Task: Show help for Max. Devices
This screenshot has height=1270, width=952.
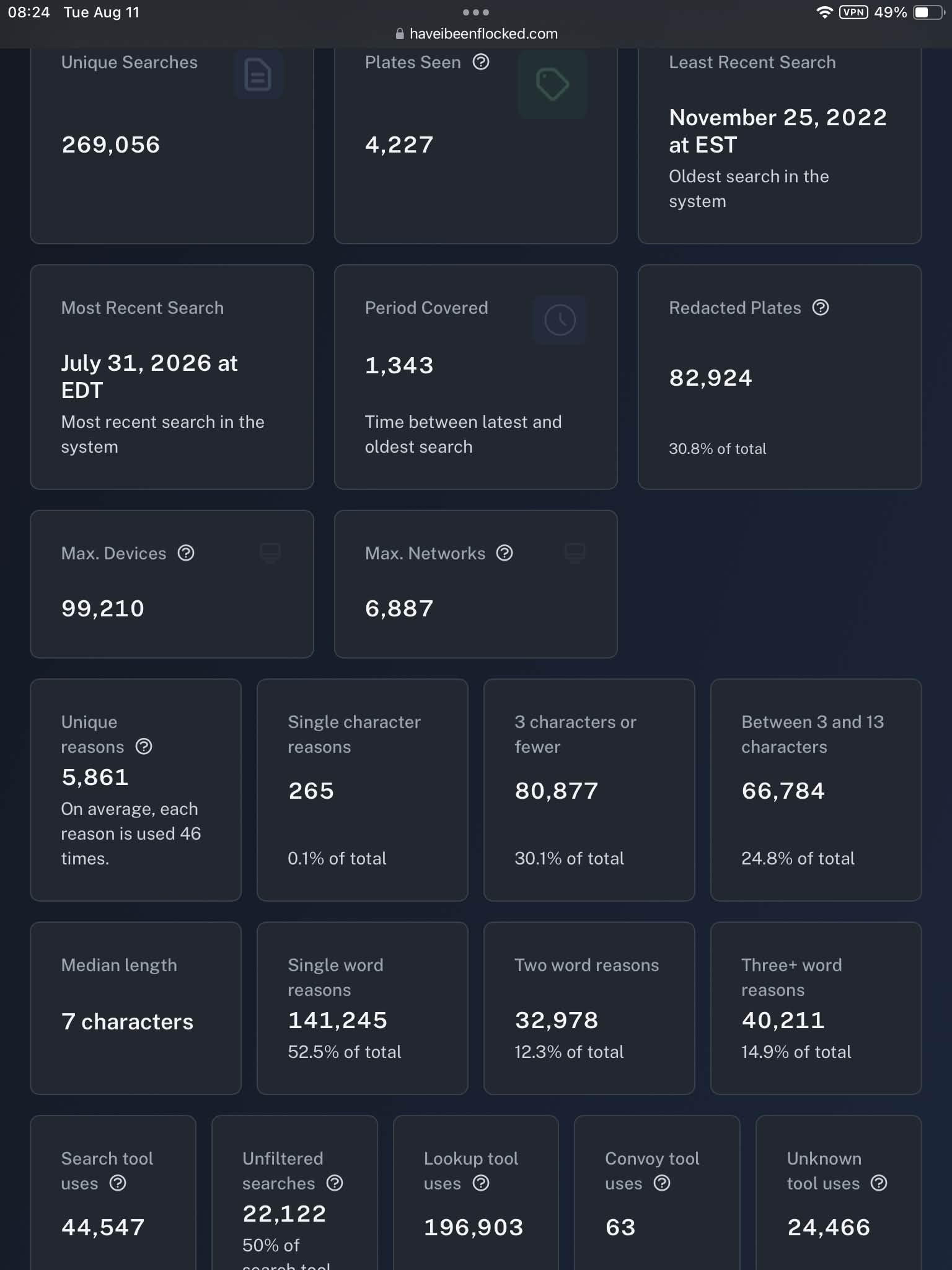Action: [x=186, y=553]
